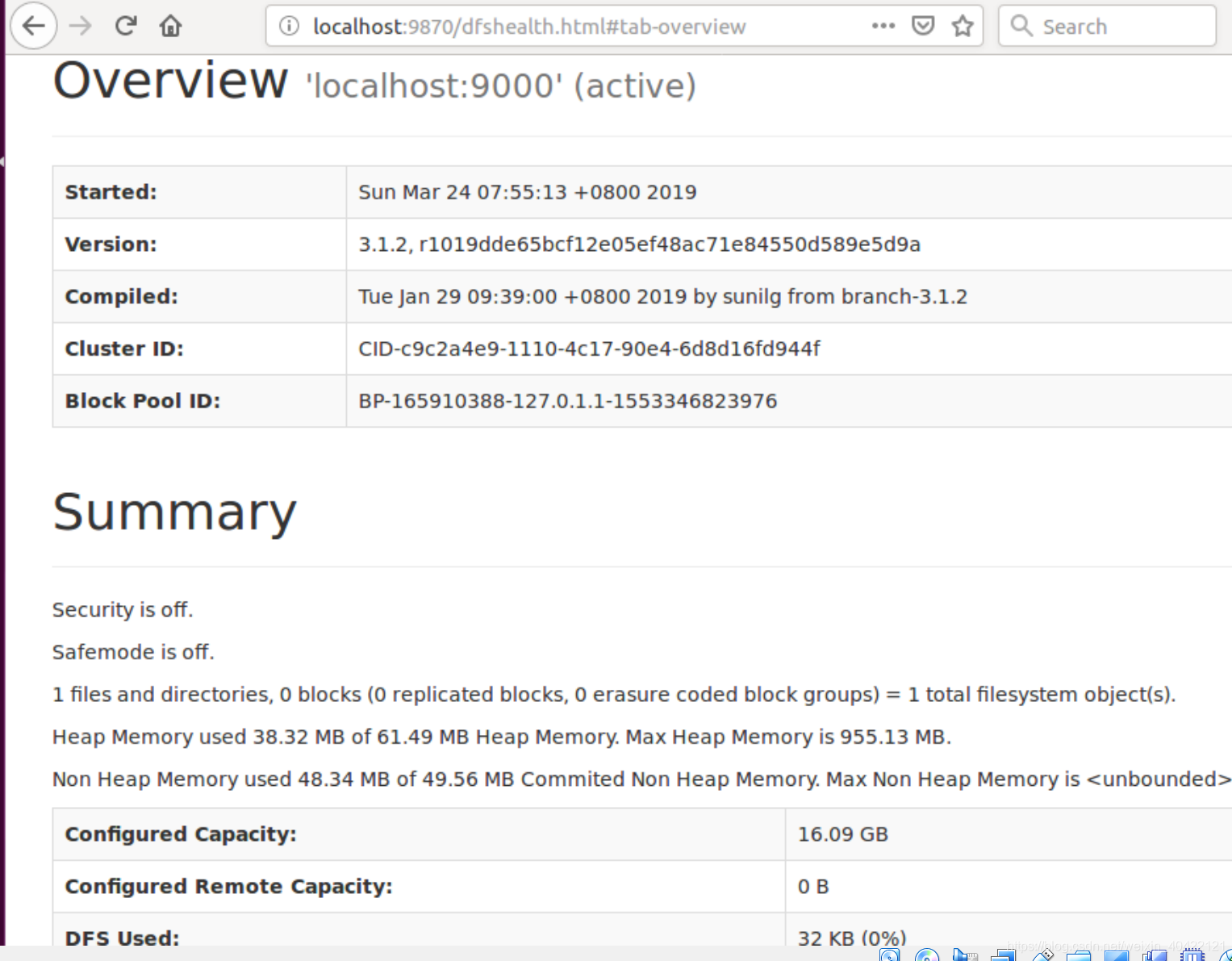Select the 32 KB (0%) value
This screenshot has width=1232, height=961.
(852, 938)
